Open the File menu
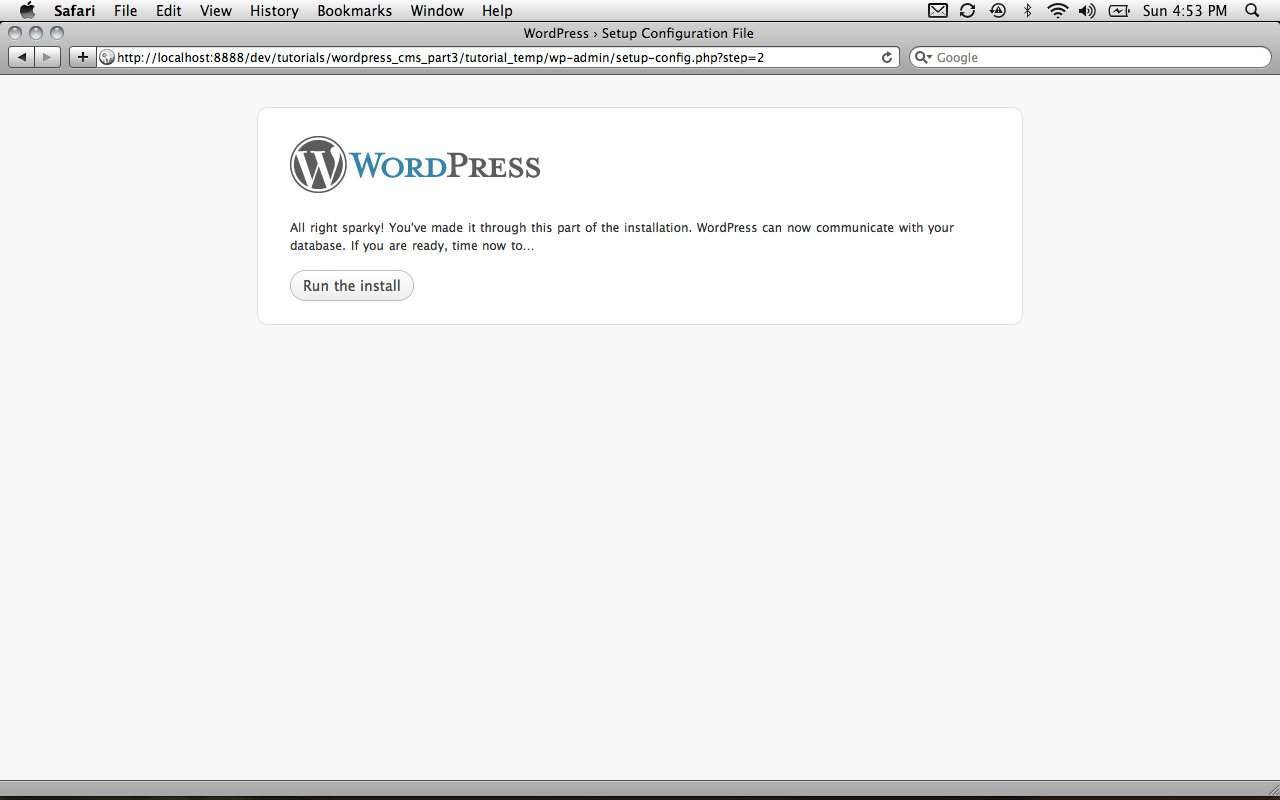The width and height of the screenshot is (1280, 800). [125, 11]
